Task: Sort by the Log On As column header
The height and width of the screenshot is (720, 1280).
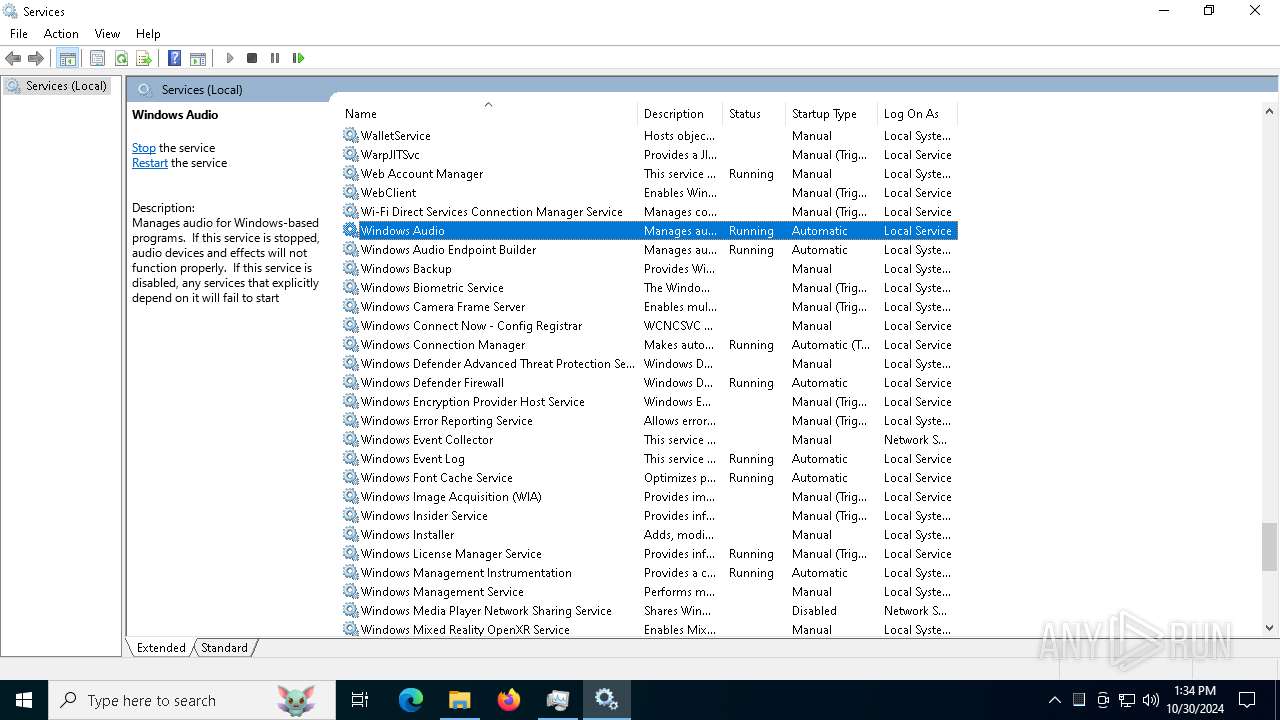Action: coord(917,114)
